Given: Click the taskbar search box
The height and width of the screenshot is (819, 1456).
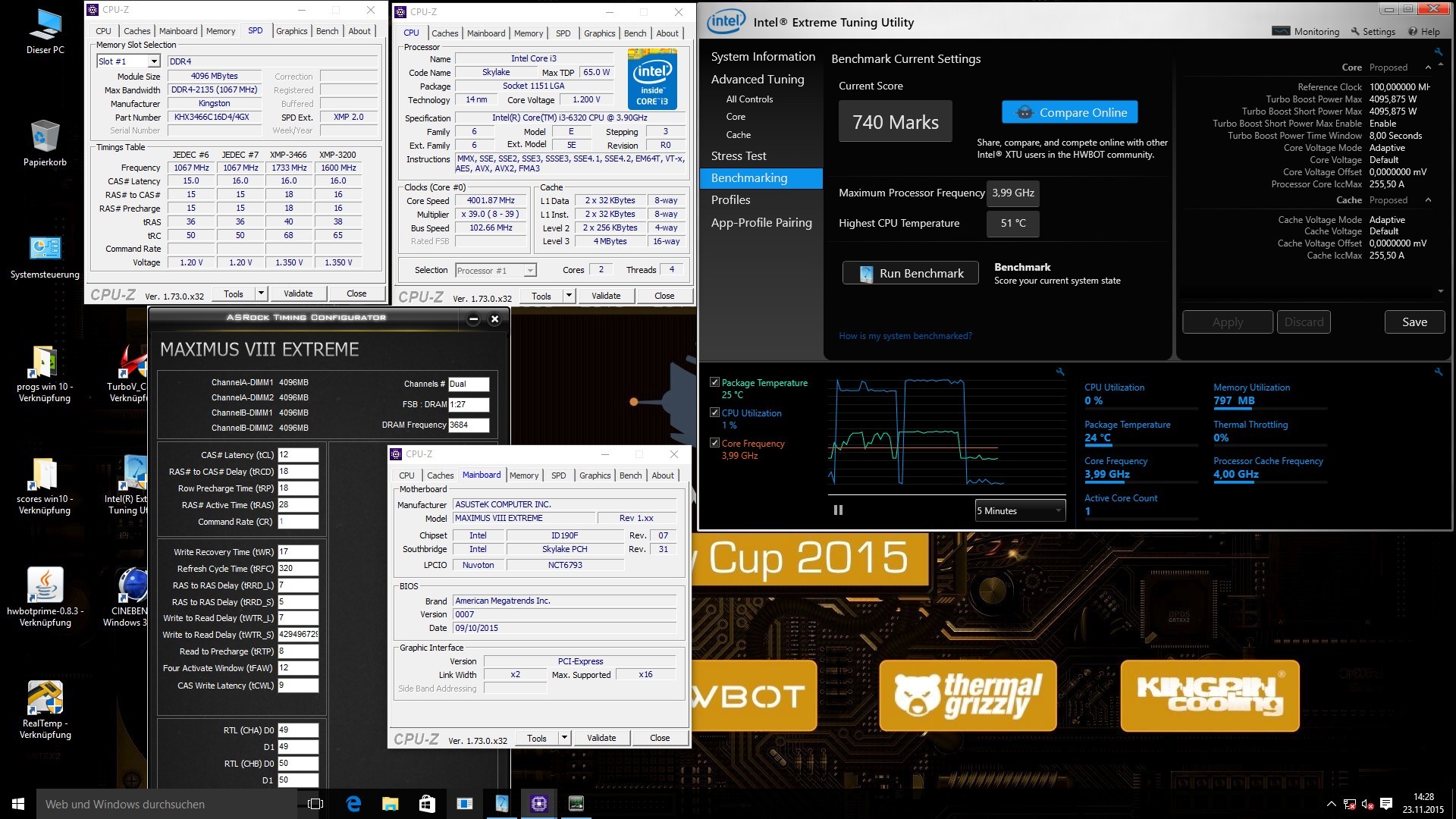Looking at the screenshot, I should point(167,804).
